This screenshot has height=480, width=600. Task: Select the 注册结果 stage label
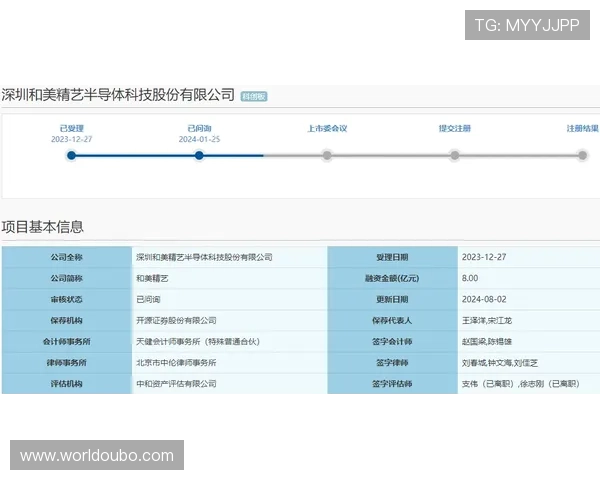tap(582, 128)
